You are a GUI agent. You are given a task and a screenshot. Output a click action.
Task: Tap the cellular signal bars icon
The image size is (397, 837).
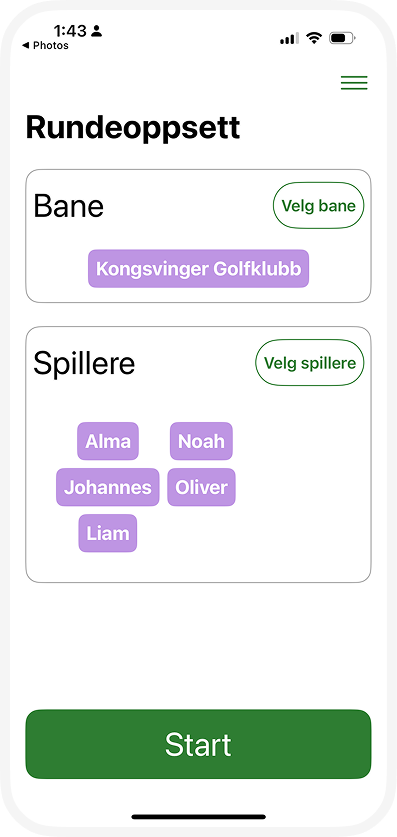click(289, 38)
